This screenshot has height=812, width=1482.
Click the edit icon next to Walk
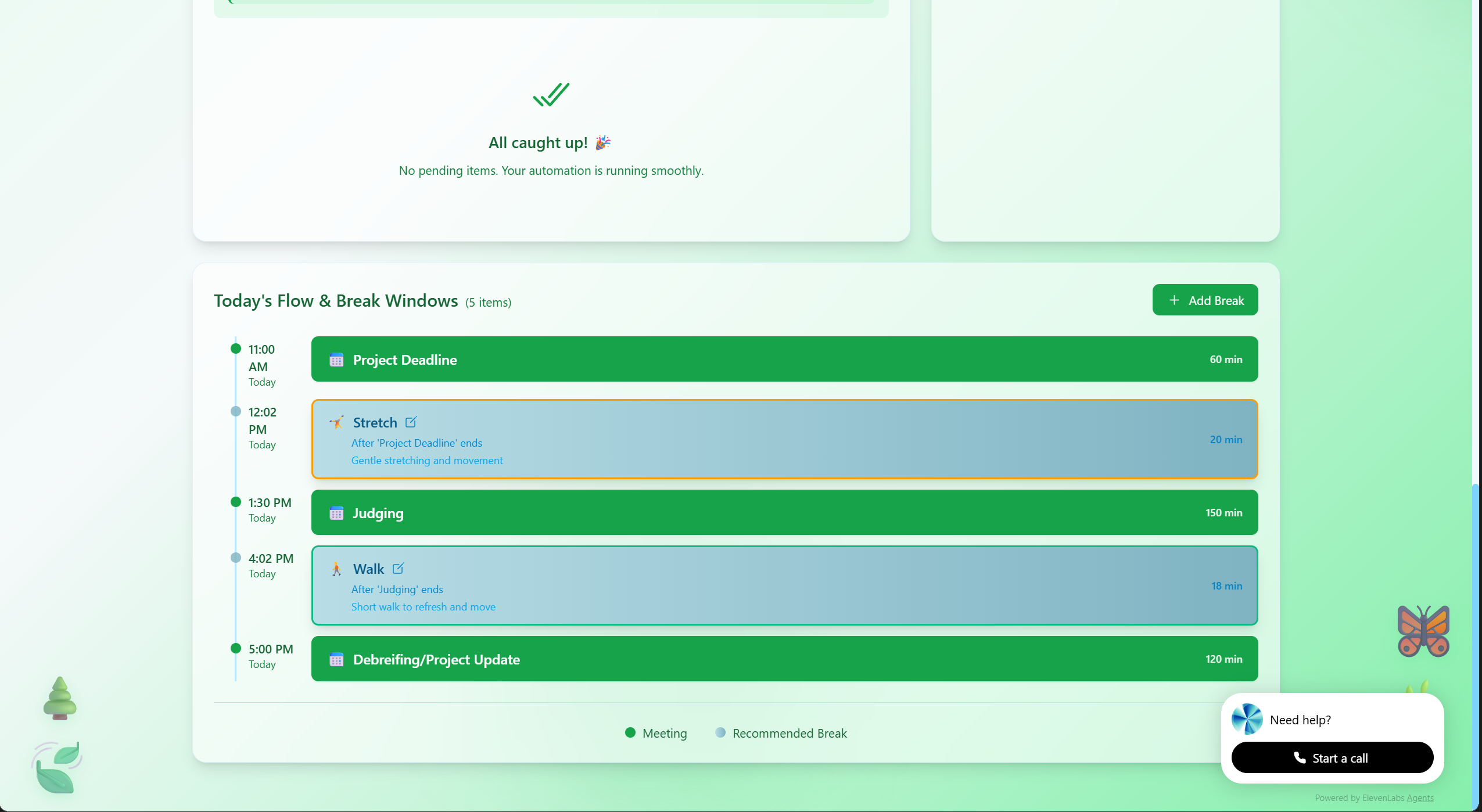(x=398, y=569)
